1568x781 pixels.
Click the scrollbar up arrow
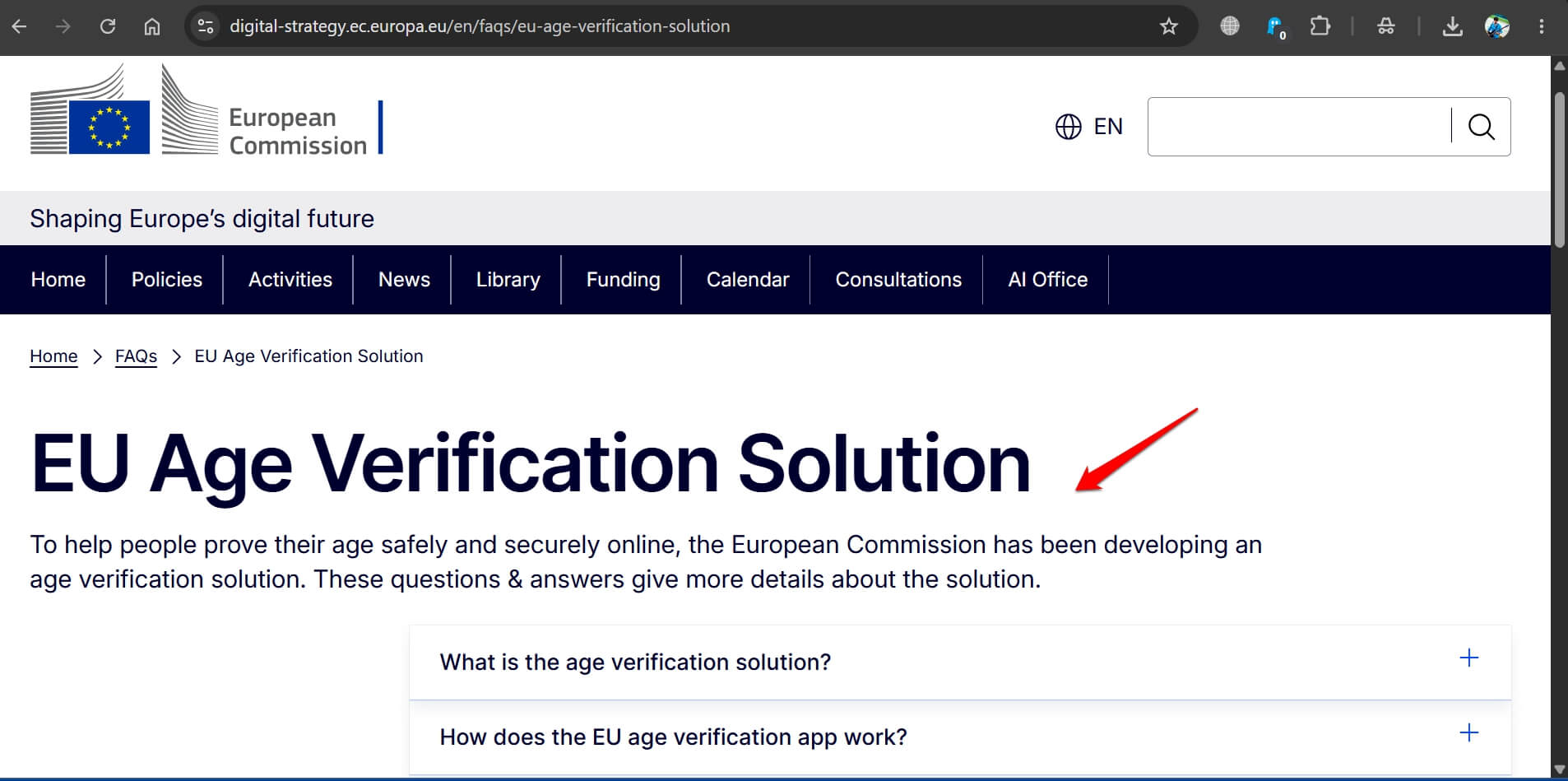(x=1559, y=65)
